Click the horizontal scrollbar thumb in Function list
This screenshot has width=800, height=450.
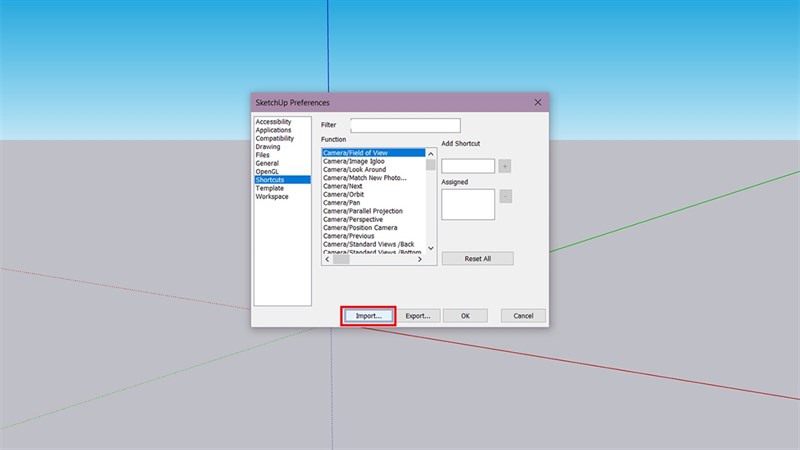341,259
